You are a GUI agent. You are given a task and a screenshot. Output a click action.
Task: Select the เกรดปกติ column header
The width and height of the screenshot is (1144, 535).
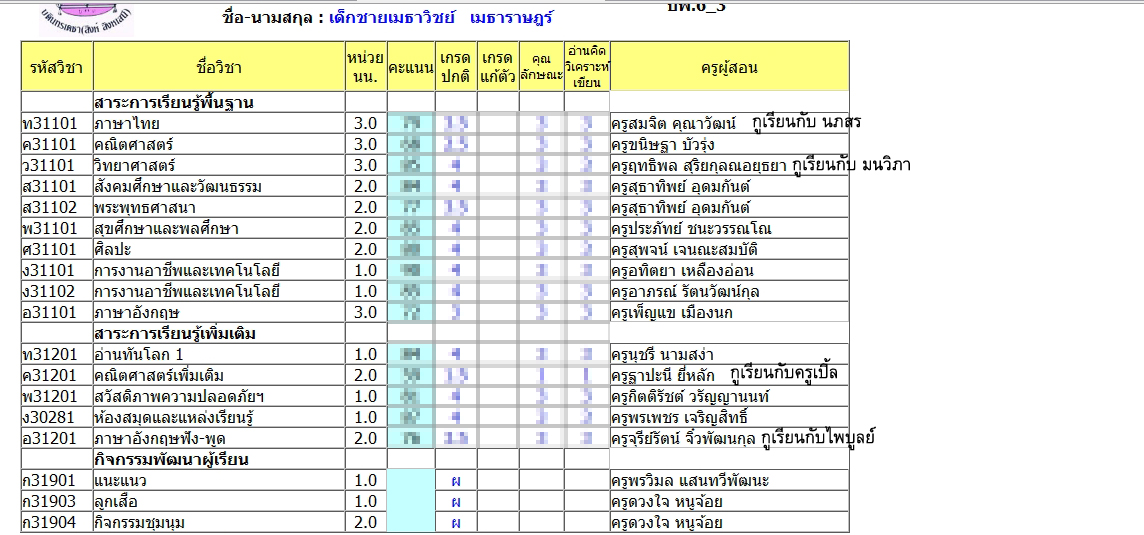click(x=456, y=66)
